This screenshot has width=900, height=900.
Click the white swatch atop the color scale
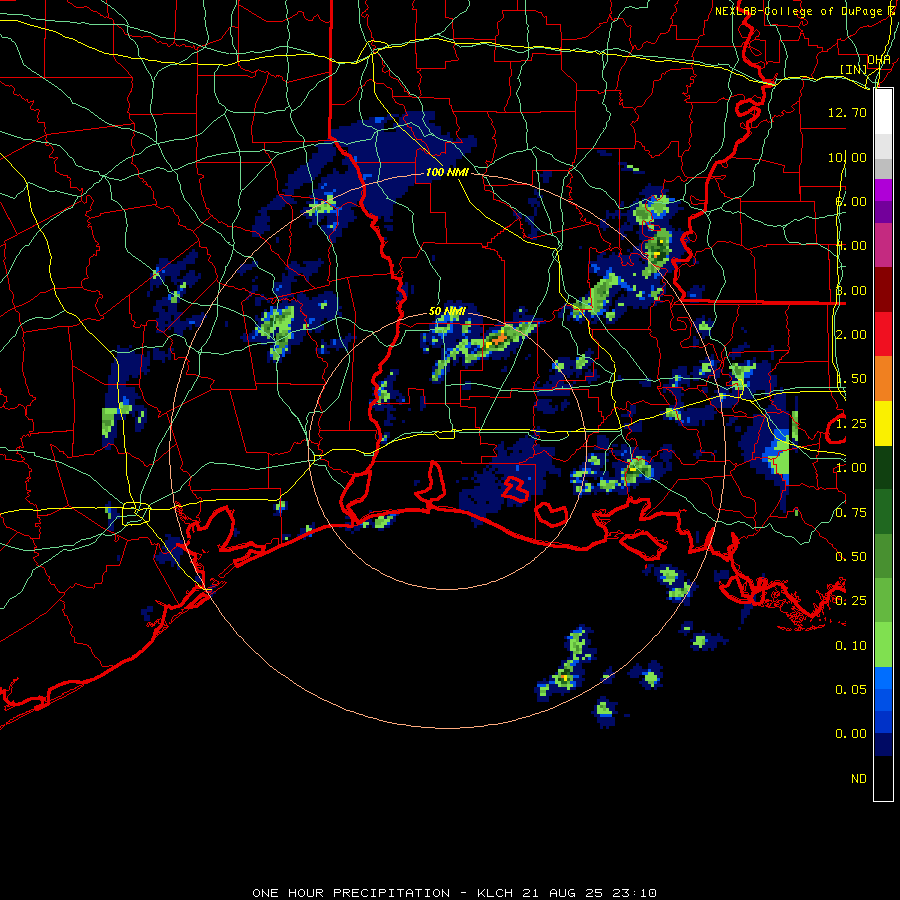click(x=883, y=112)
